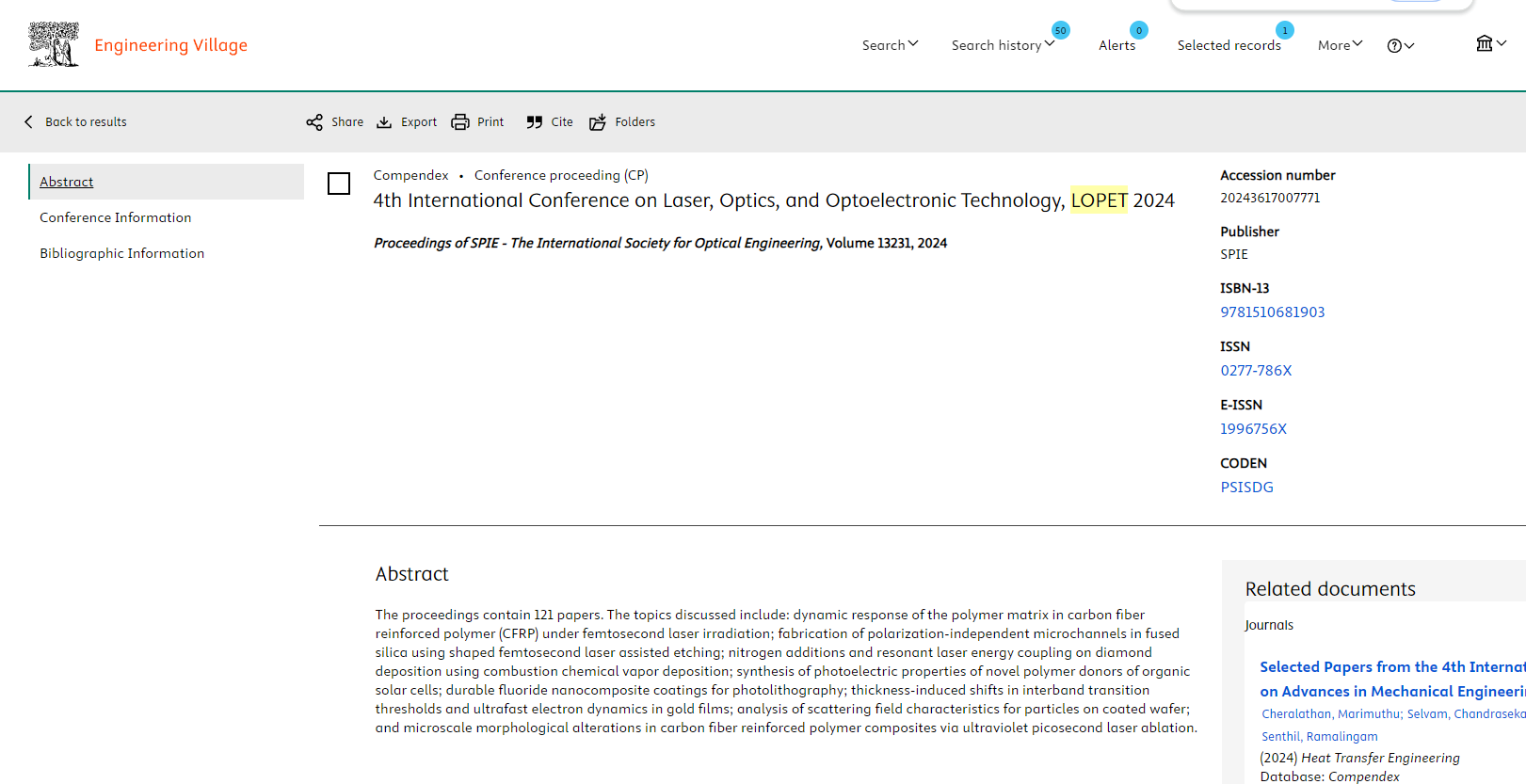
Task: Click the Share icon
Action: 314,122
